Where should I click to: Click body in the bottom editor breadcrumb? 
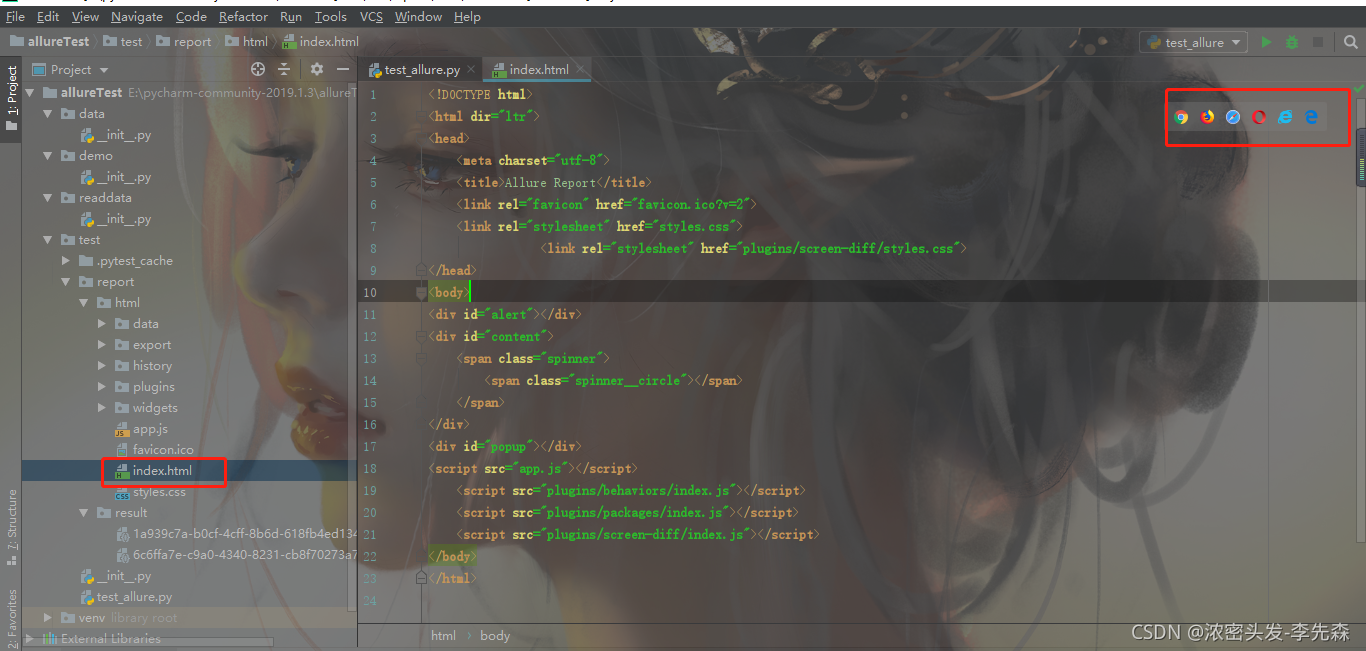tap(495, 635)
